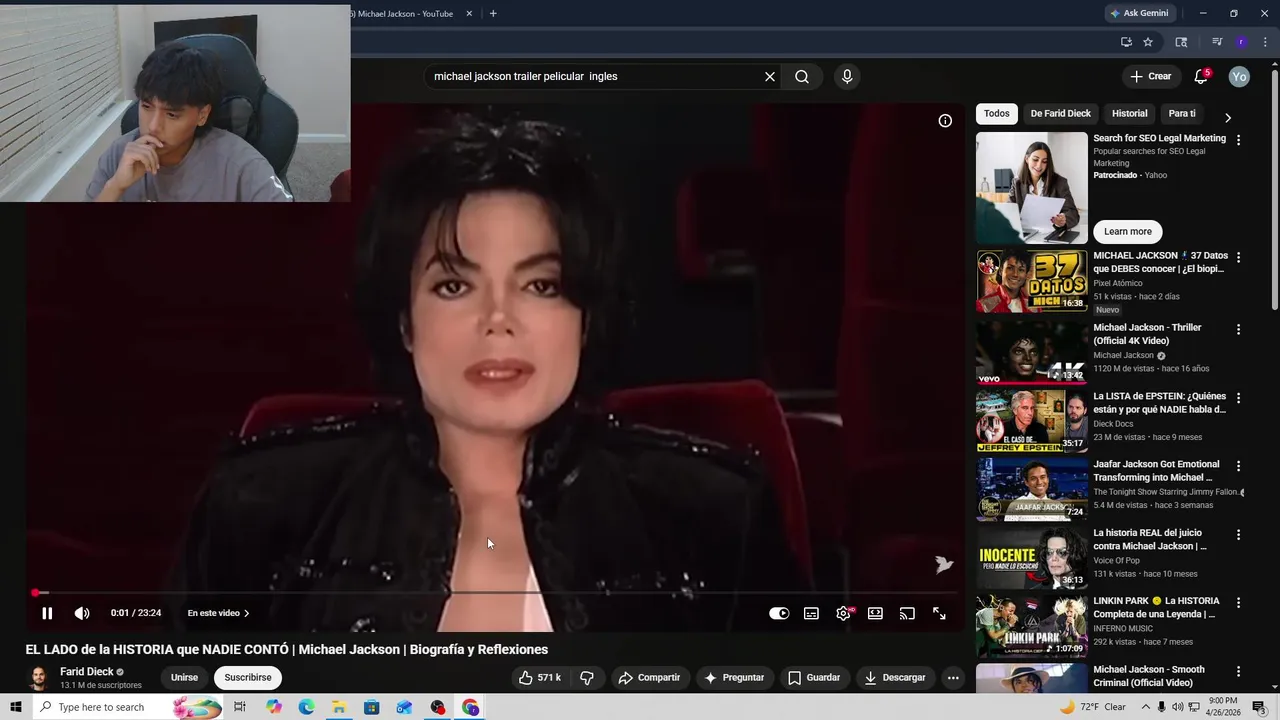Screen dimensions: 1280x720
Task: Mute the video using the speaker icon
Action: 82,613
